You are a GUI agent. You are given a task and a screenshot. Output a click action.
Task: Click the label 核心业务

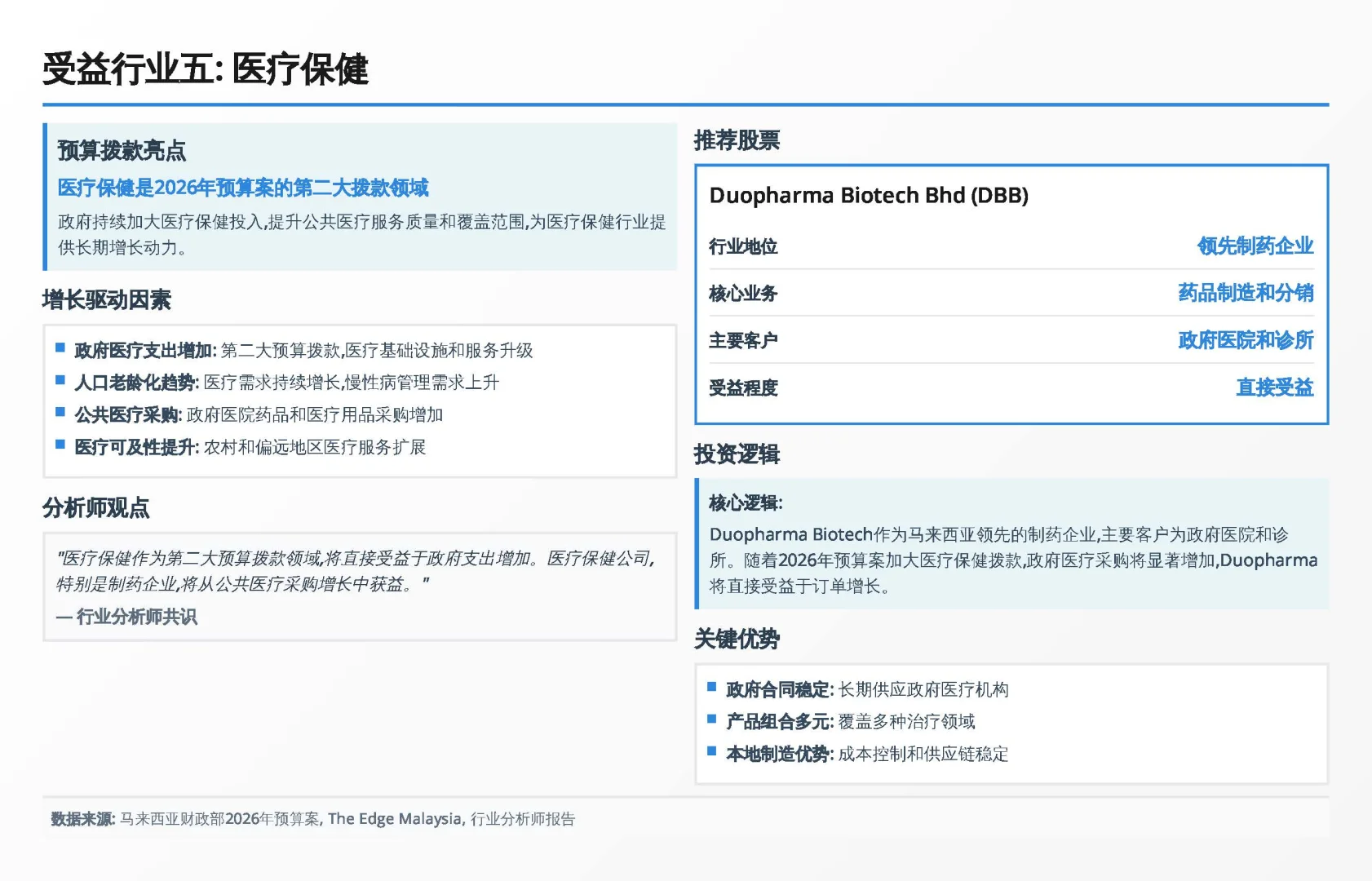(x=743, y=294)
